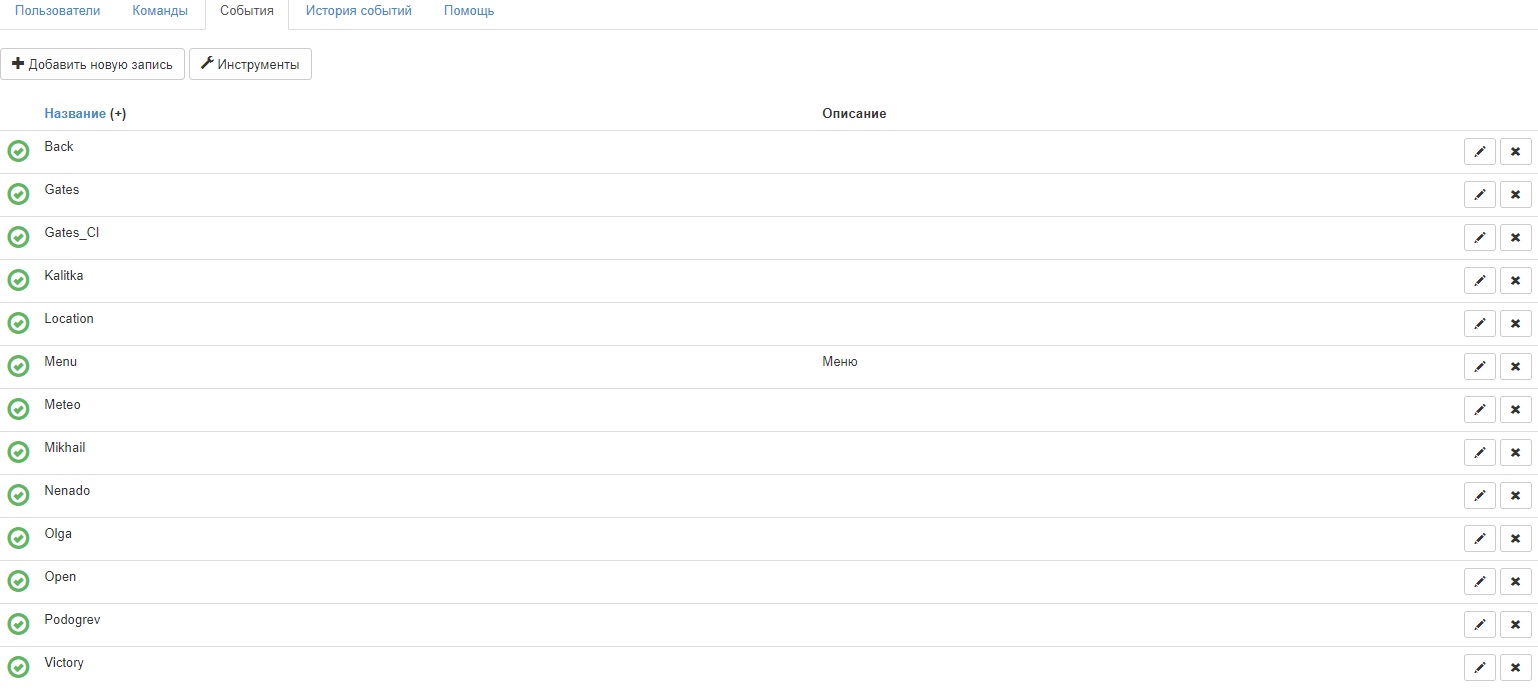Delete the Nenado event
Viewport: 1538px width, 689px height.
1515,496
